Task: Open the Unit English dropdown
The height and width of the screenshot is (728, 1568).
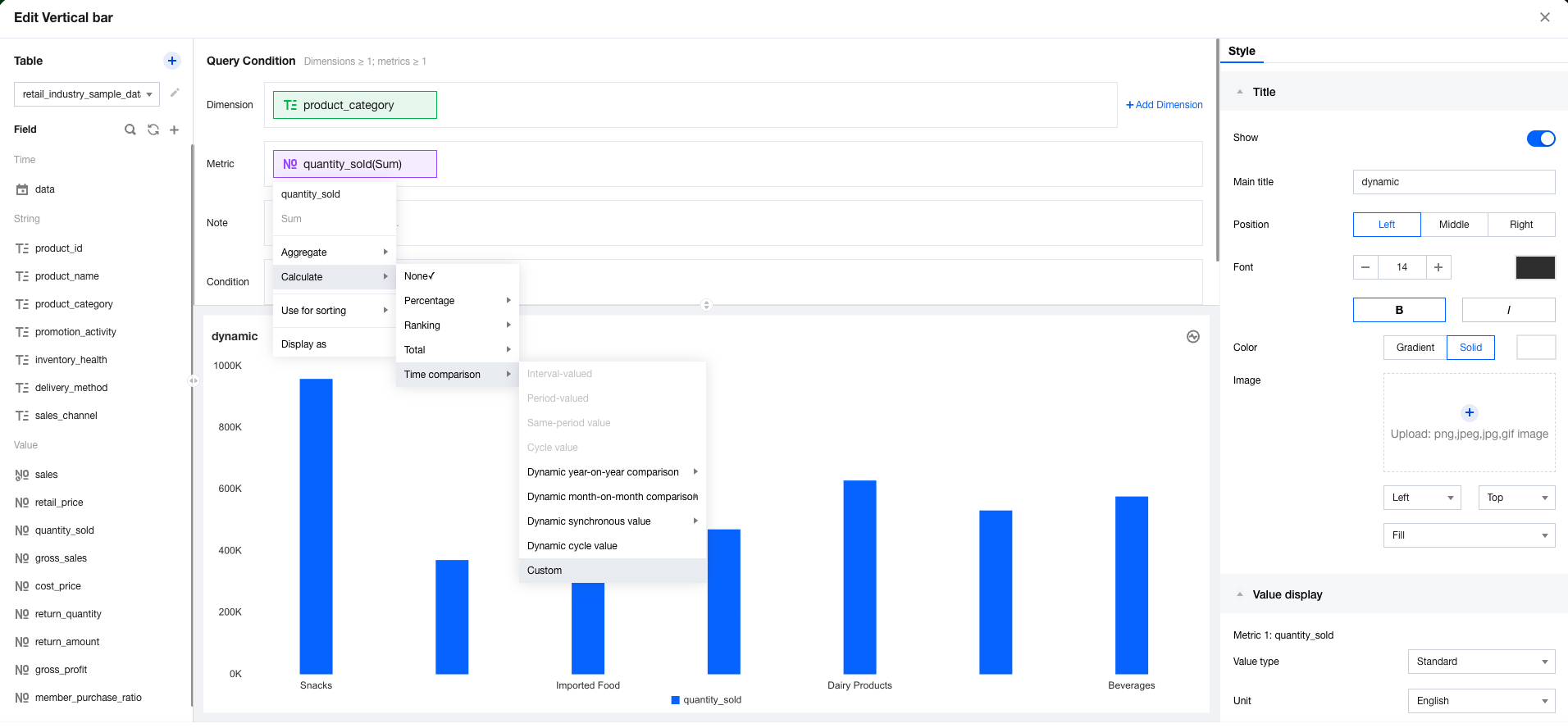Action: 1482,701
